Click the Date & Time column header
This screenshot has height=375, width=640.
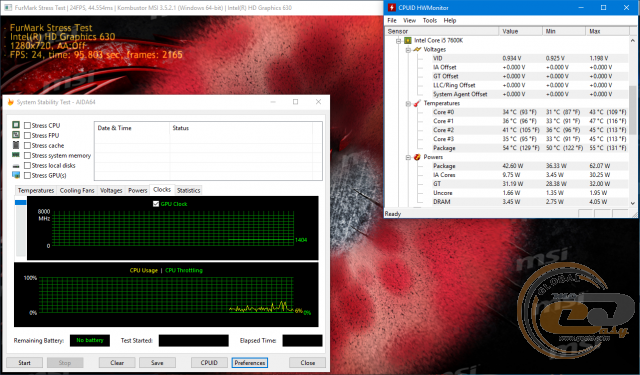132,128
